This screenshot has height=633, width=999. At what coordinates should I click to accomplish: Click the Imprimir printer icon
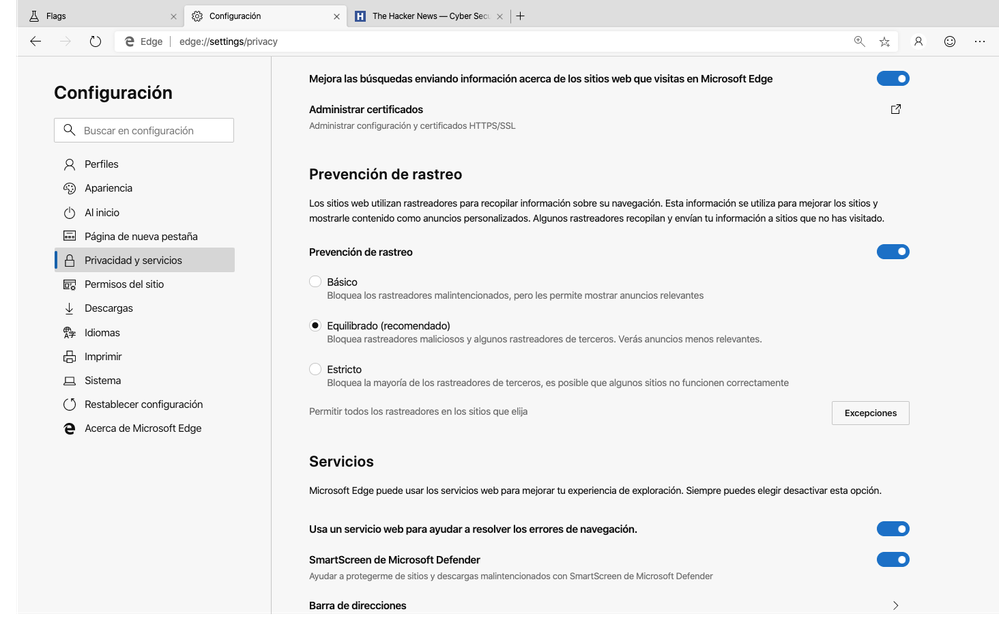pyautogui.click(x=69, y=357)
